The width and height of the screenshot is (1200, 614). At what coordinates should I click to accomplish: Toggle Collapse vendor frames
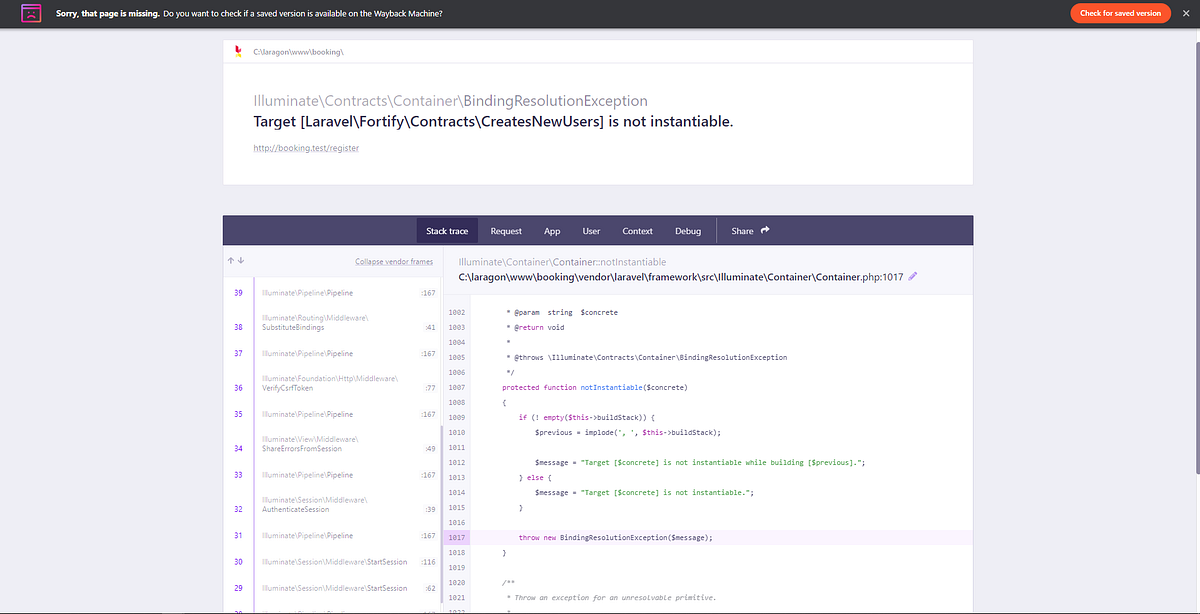coord(394,259)
